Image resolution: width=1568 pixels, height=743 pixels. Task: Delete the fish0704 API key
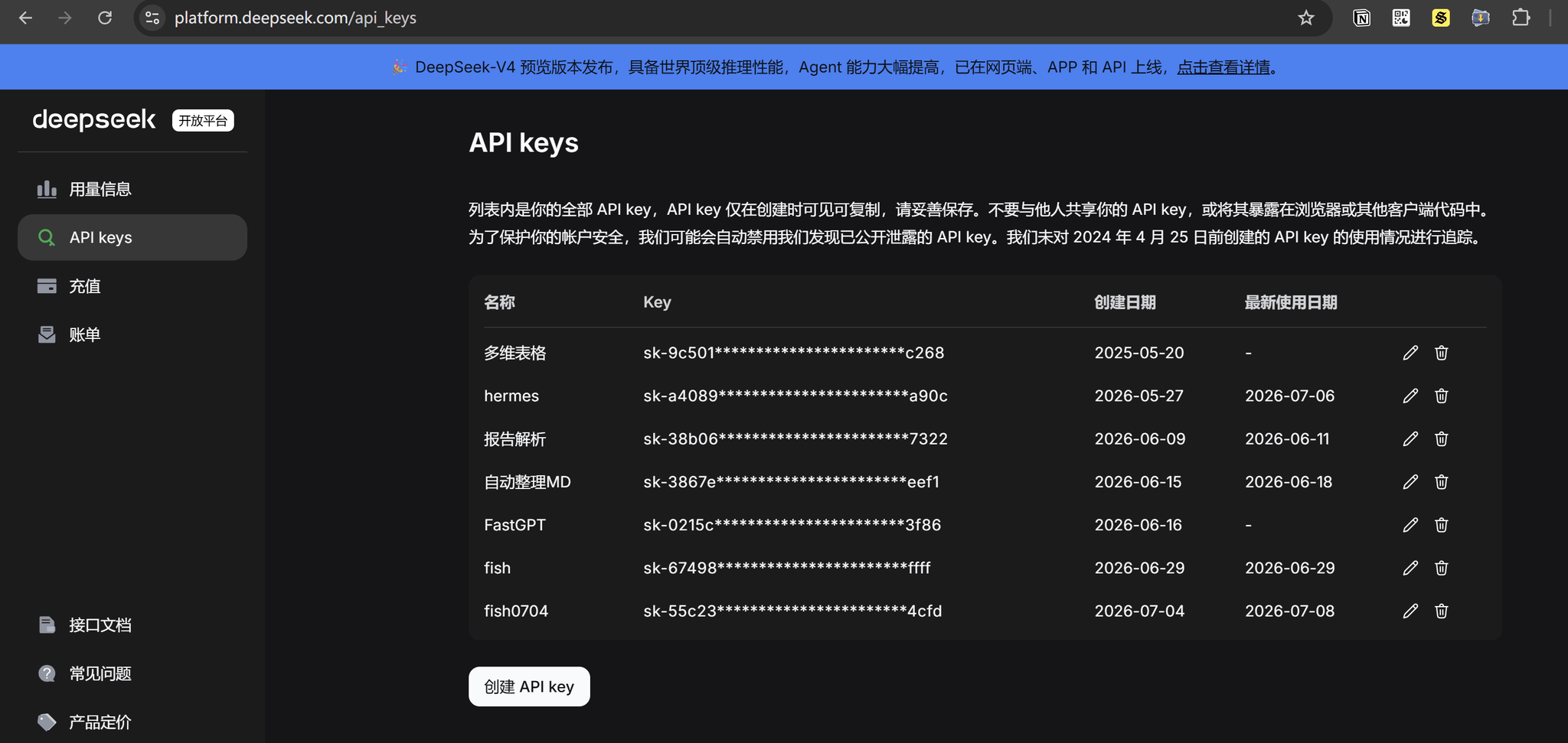(1441, 611)
